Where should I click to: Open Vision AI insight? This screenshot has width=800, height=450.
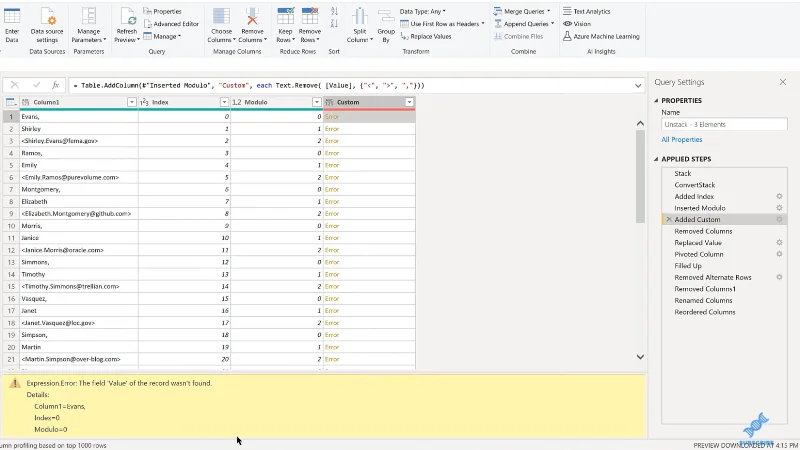click(577, 24)
